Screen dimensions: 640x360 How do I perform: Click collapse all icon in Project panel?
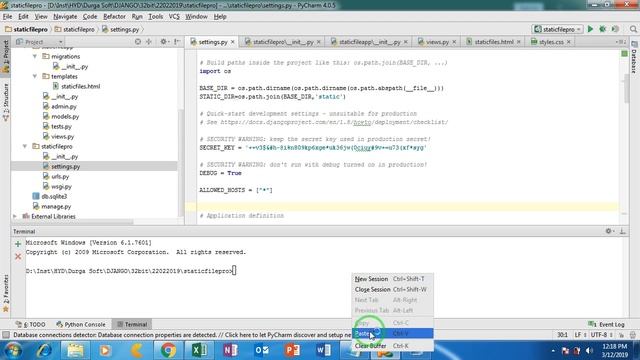point(149,42)
